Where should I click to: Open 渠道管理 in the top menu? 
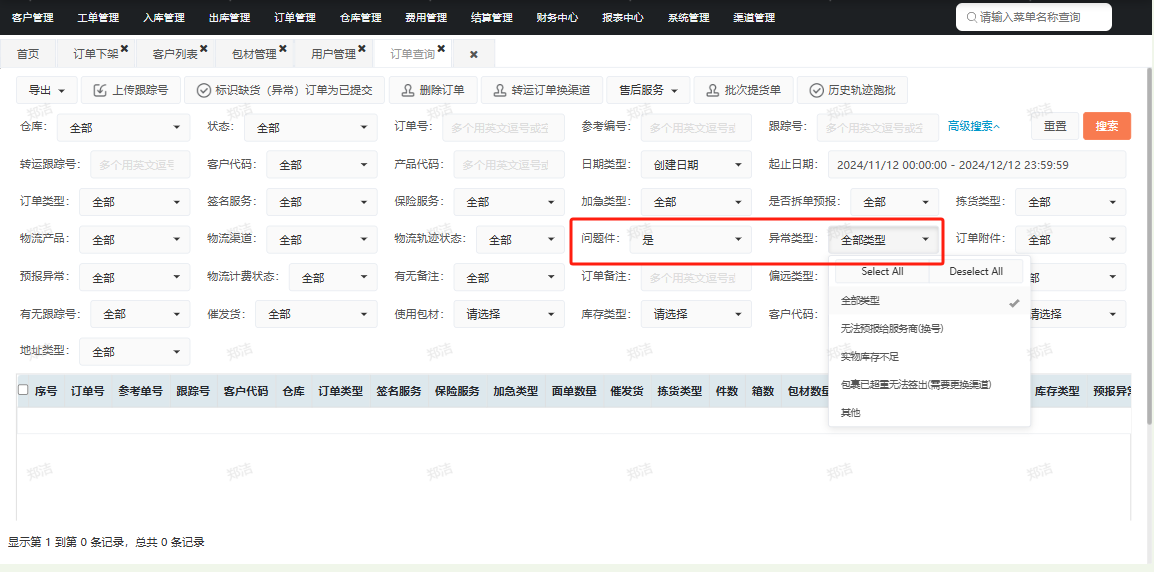point(754,17)
